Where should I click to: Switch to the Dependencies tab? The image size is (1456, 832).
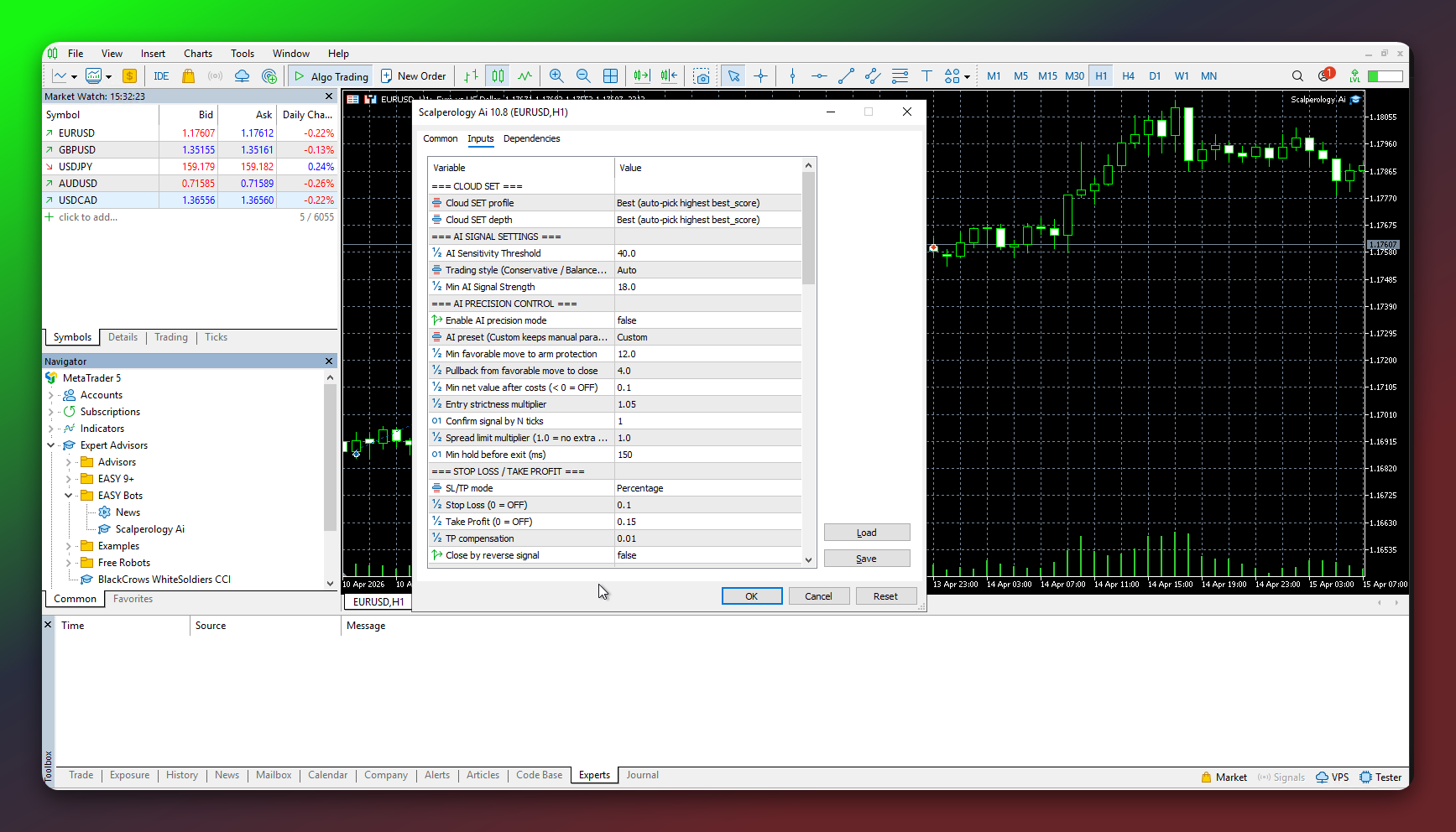point(532,138)
